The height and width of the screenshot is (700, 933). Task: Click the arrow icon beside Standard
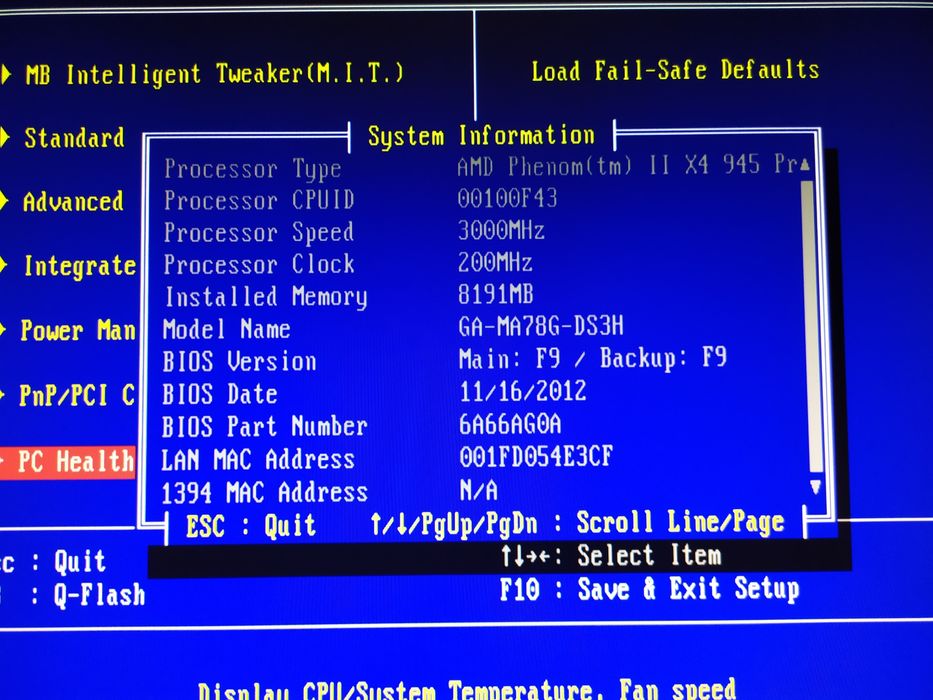coord(5,138)
